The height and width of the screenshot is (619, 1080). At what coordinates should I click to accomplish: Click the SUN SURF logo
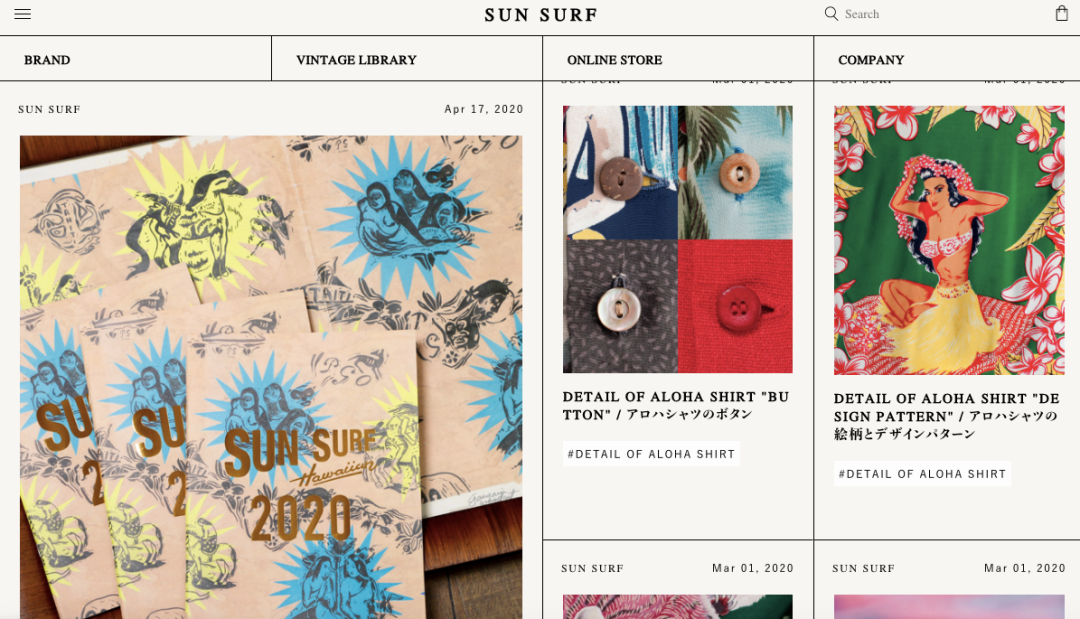click(541, 14)
